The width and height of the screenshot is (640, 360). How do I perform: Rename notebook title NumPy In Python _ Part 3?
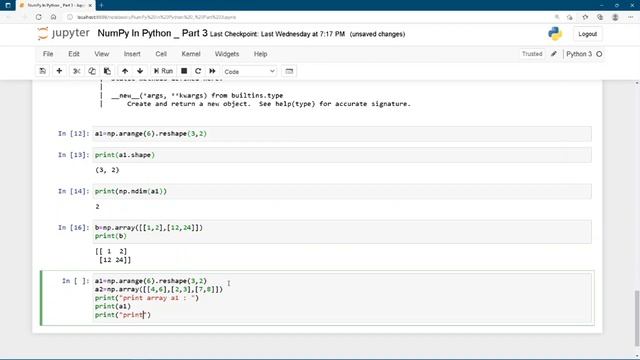pos(152,33)
